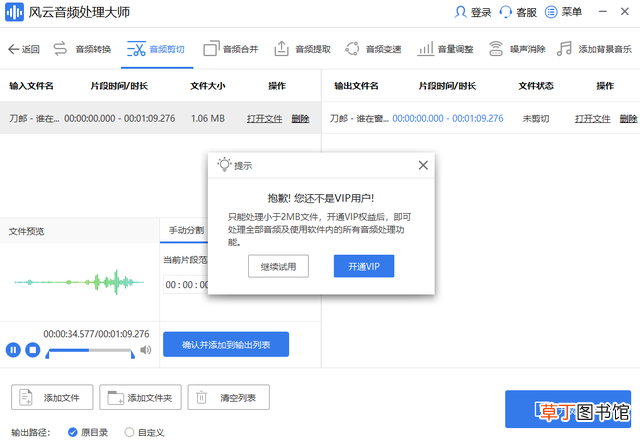The height and width of the screenshot is (447, 640).
Task: Open the 噪声消除 noise removal tool
Action: coord(517,49)
